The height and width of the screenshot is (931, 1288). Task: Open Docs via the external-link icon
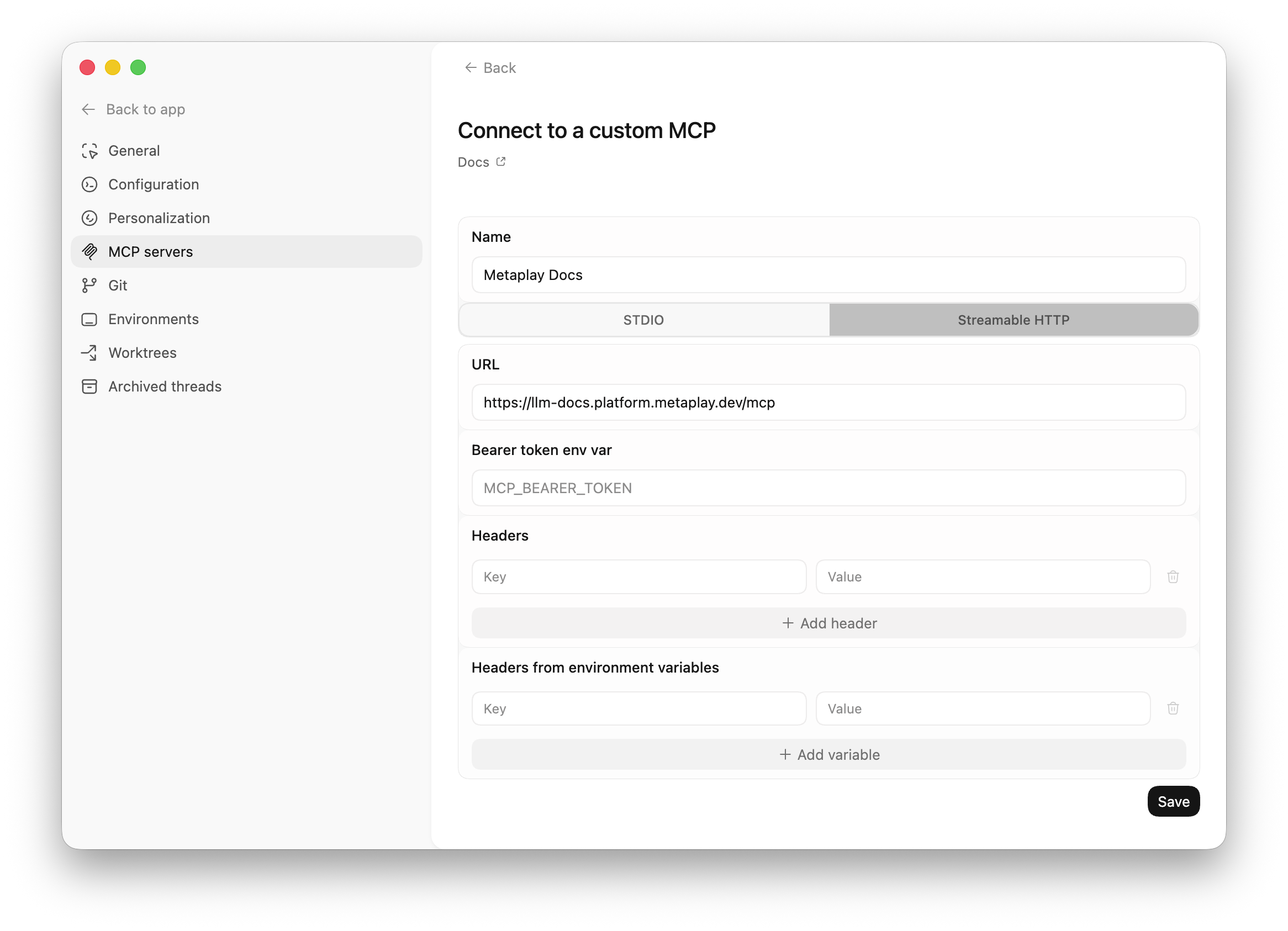[x=500, y=161]
